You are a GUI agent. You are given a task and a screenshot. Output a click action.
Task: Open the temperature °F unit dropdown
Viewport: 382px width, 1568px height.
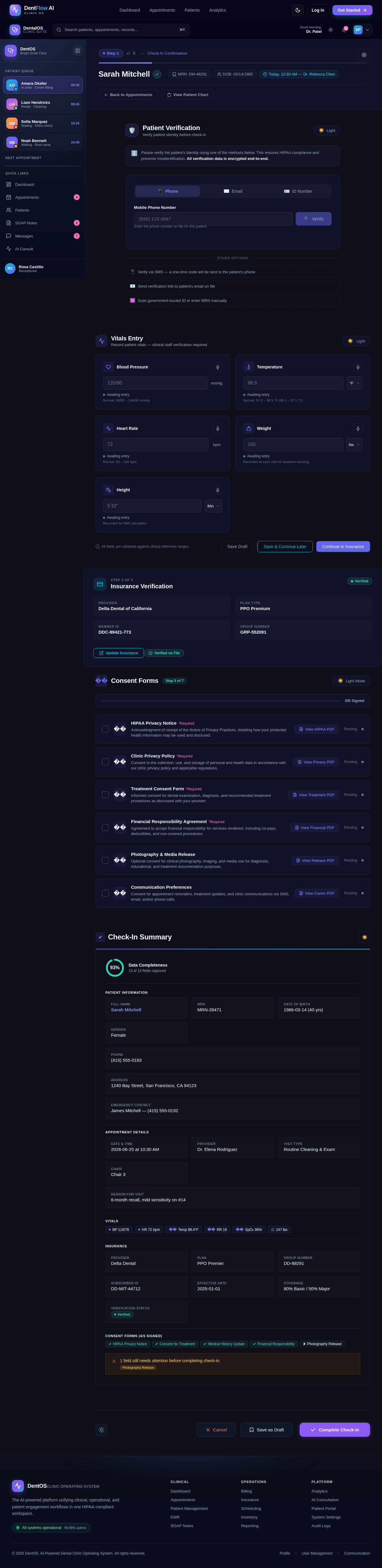(x=355, y=383)
